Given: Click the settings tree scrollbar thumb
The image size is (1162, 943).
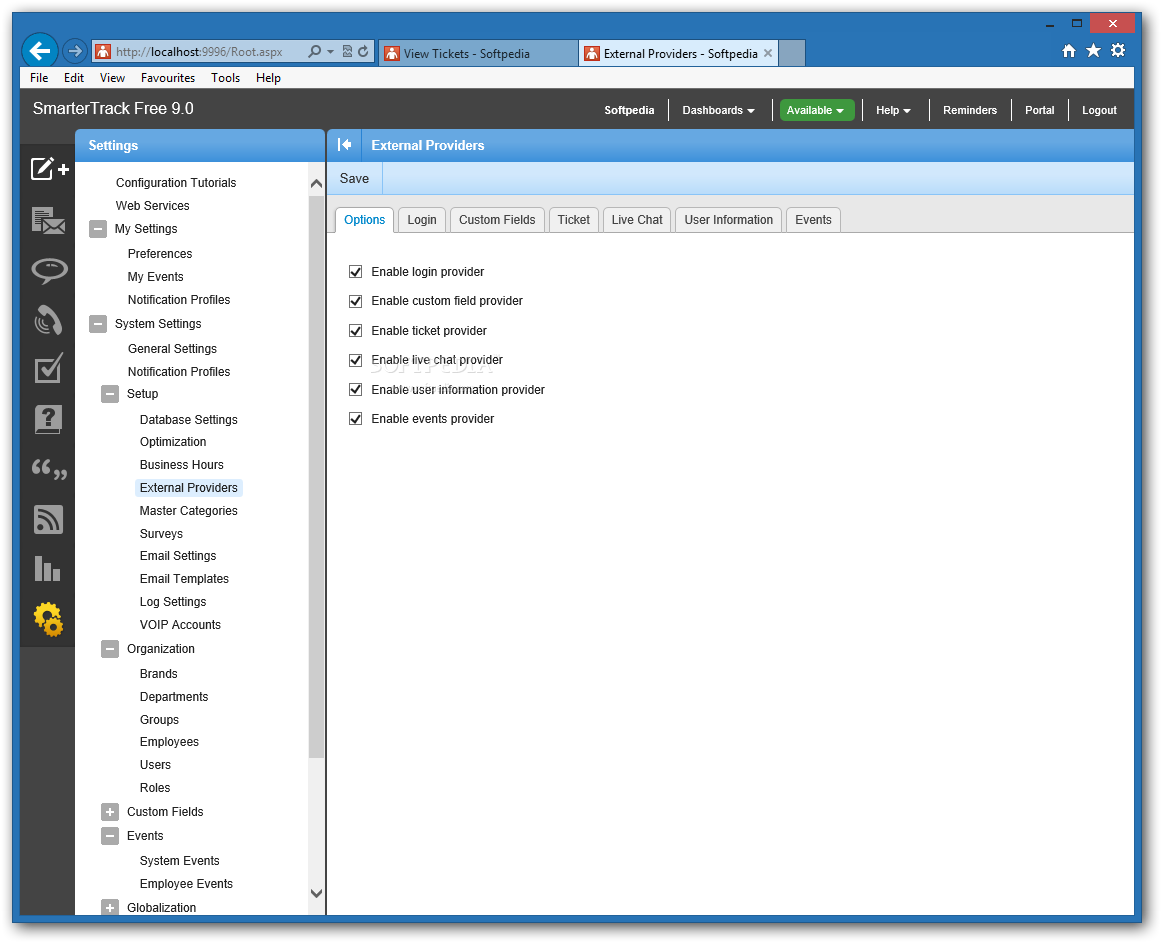Looking at the screenshot, I should click(316, 477).
